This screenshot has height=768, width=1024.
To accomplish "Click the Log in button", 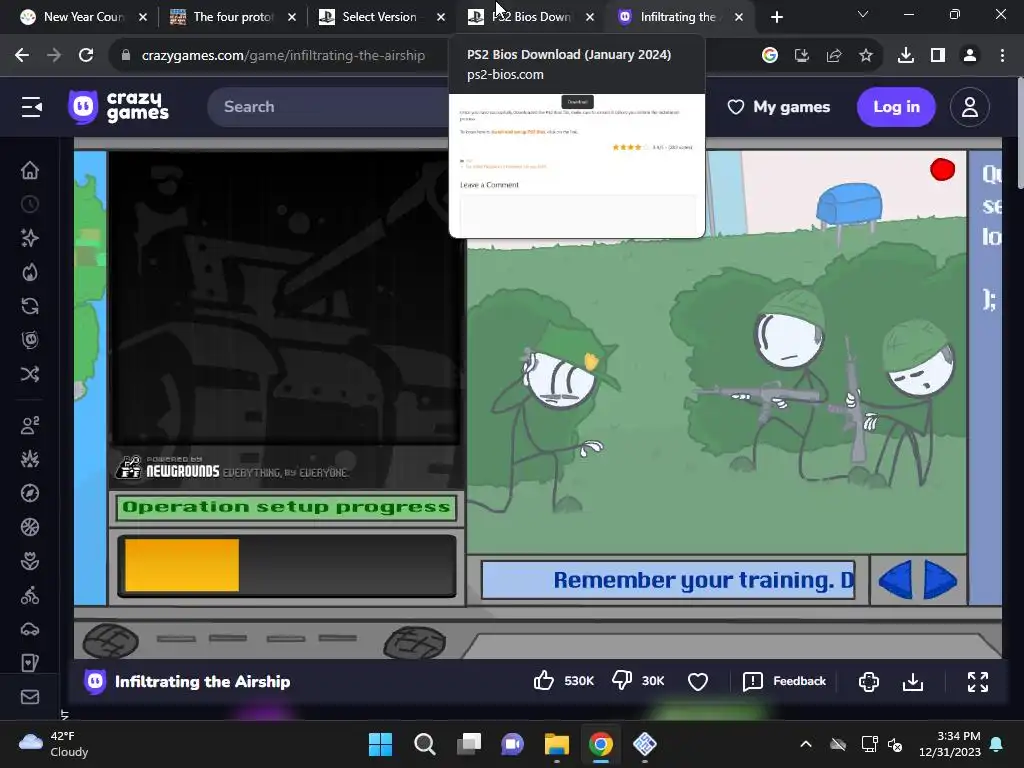I will coord(896,106).
